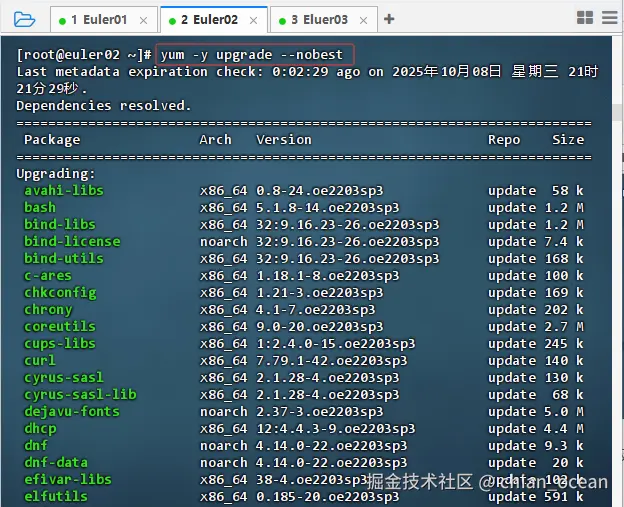This screenshot has height=507, width=624.
Task: Click the Arch column header
Action: pyautogui.click(x=215, y=140)
